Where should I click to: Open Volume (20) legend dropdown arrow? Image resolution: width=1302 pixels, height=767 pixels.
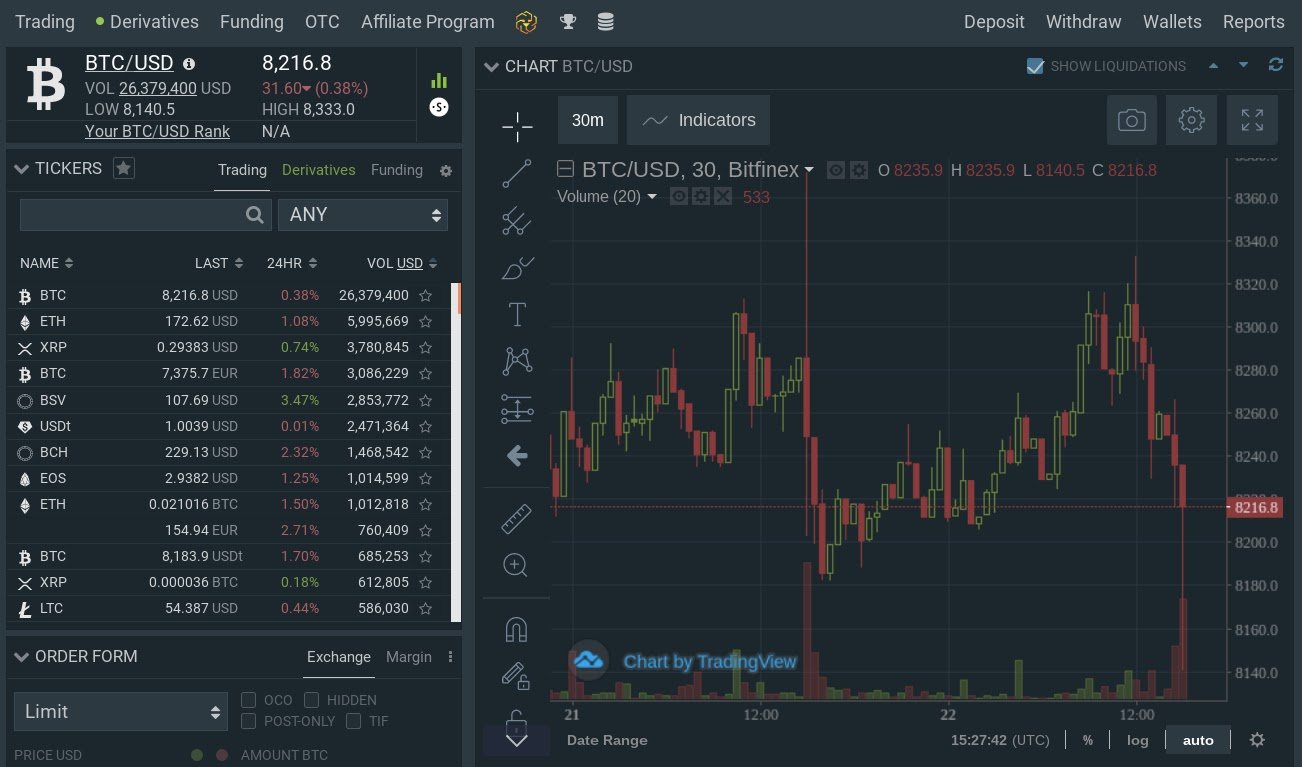click(652, 196)
